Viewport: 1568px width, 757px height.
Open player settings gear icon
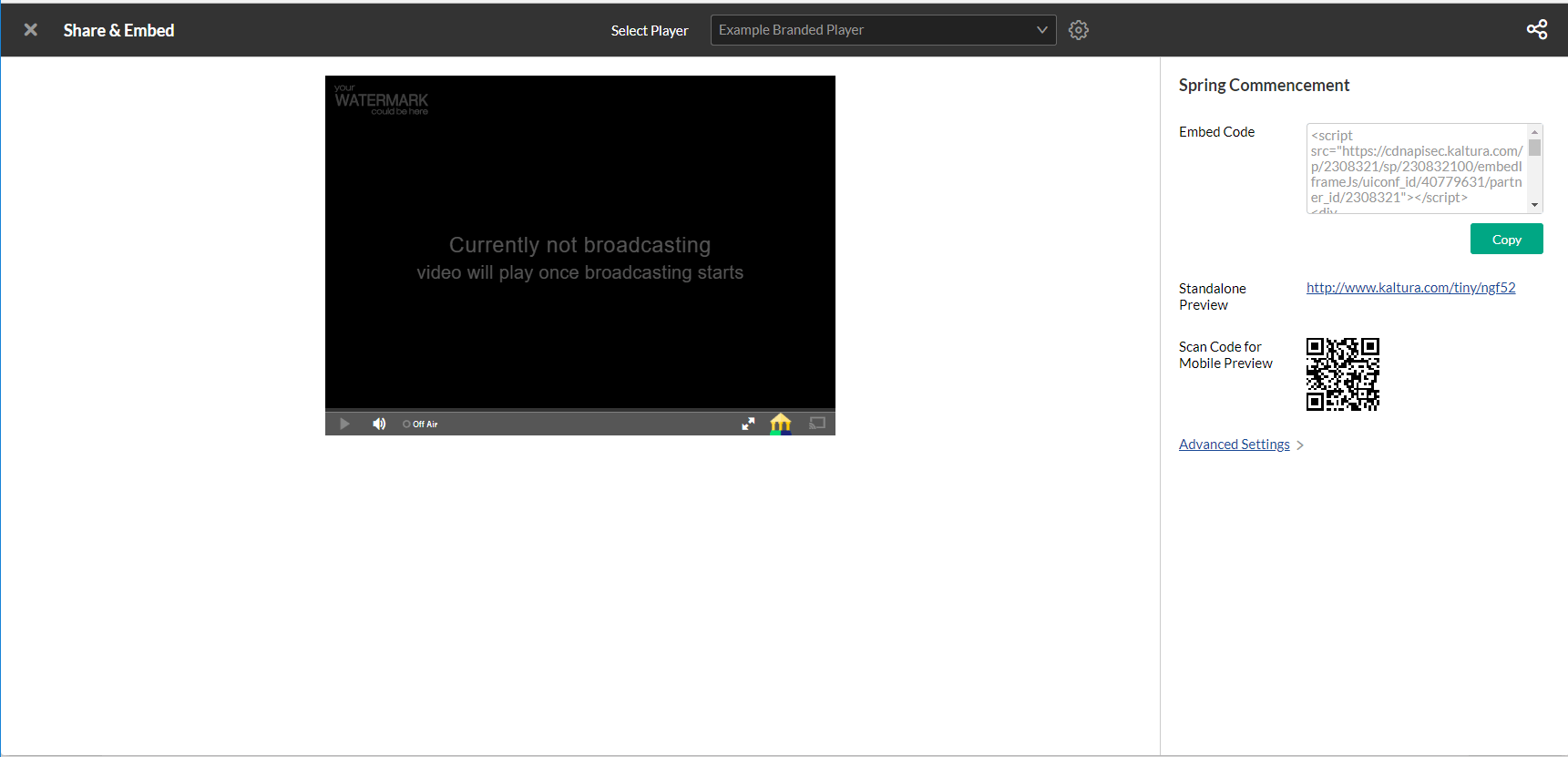(1079, 30)
